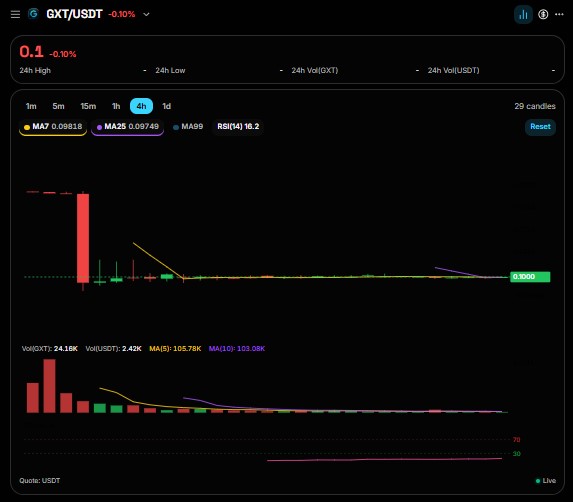This screenshot has height=502, width=573.
Task: Select the 1m timeframe
Action: (31, 106)
